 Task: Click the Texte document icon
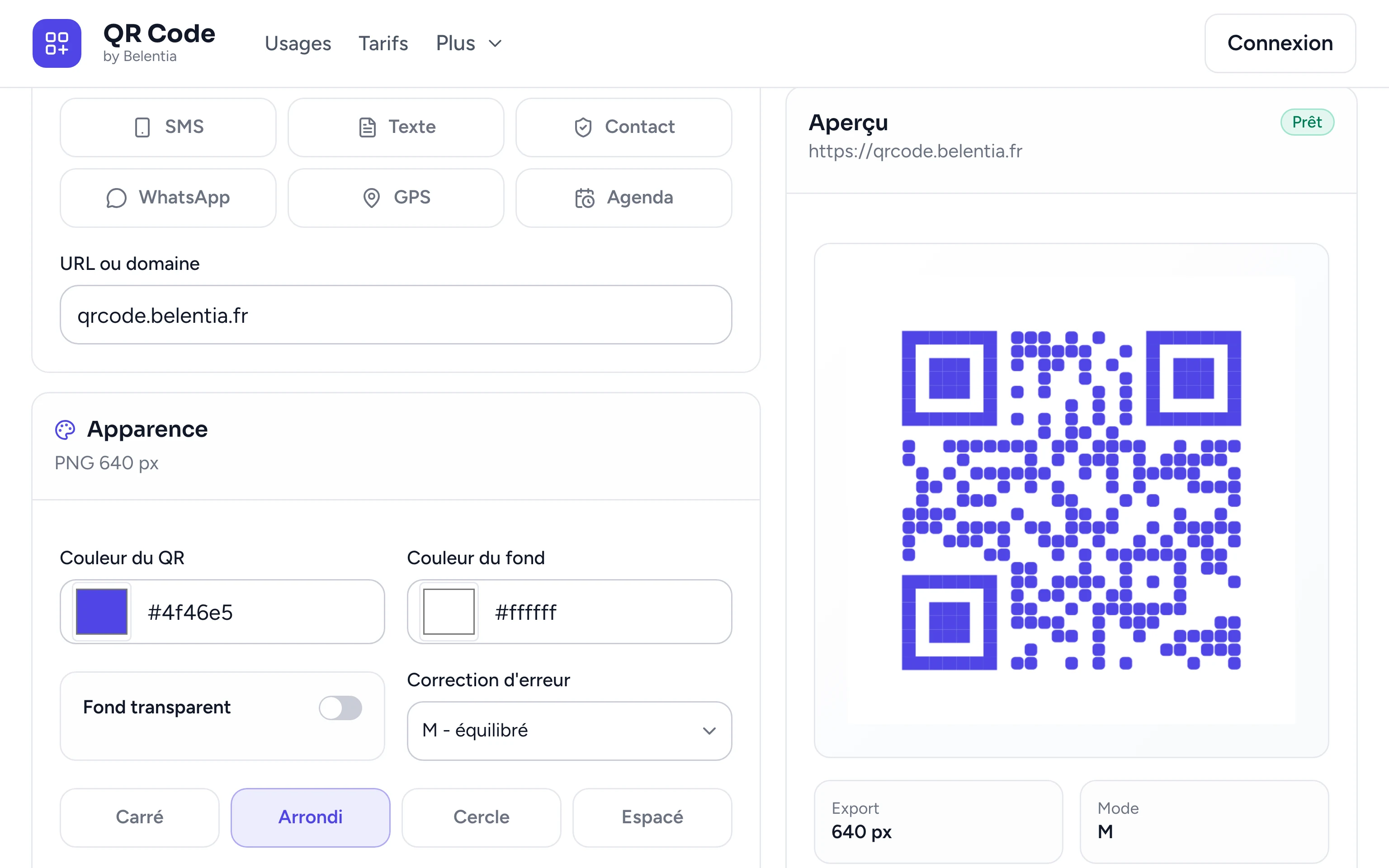(x=367, y=127)
